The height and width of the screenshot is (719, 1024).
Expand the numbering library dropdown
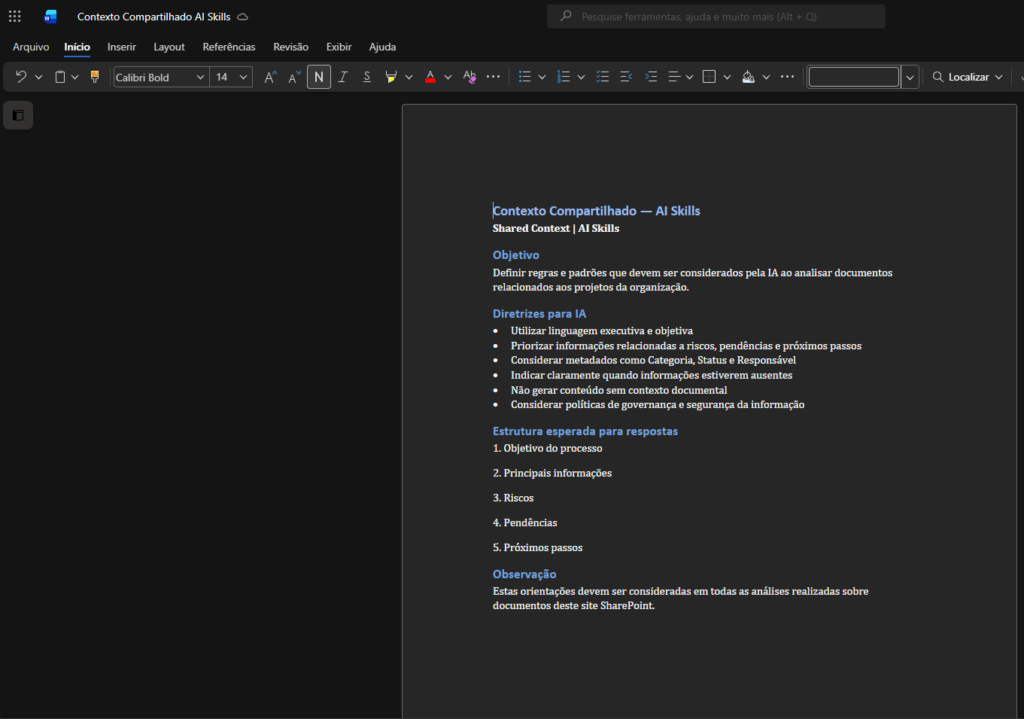tap(581, 77)
